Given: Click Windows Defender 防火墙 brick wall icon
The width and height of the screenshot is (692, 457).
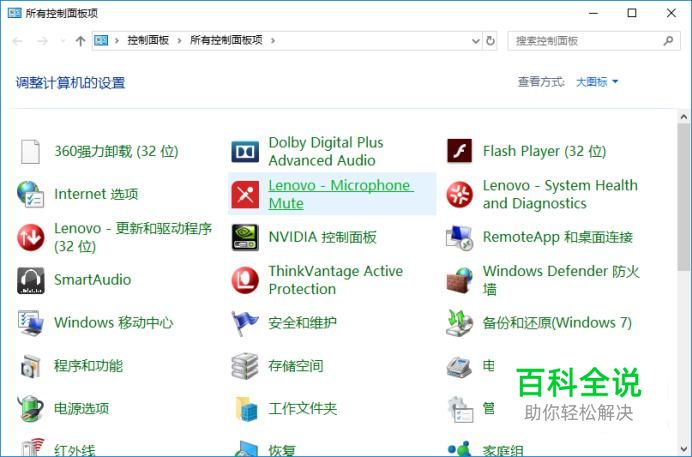Looking at the screenshot, I should click(459, 280).
